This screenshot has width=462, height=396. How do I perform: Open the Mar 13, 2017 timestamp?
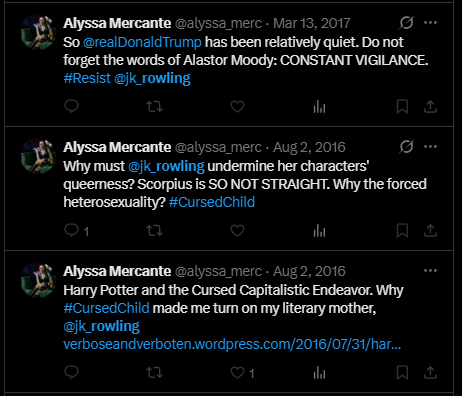[x=312, y=23]
